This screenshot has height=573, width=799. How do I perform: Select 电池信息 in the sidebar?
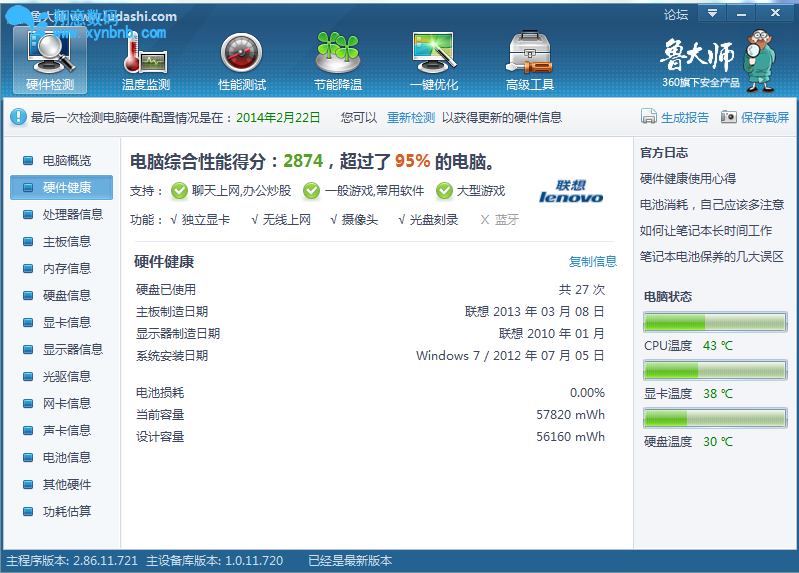tap(61, 458)
